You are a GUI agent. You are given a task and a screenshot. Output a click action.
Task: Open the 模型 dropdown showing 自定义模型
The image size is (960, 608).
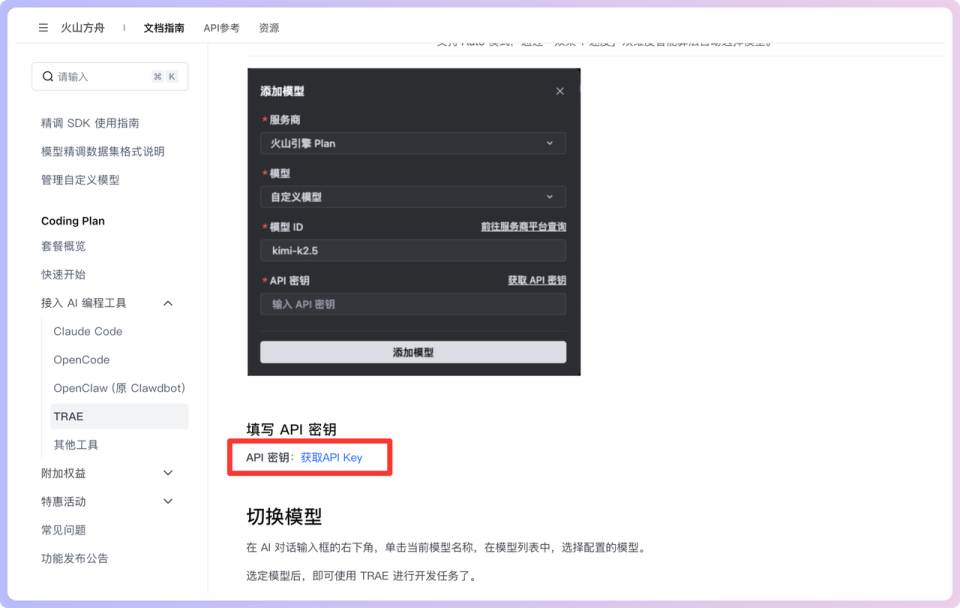[412, 196]
